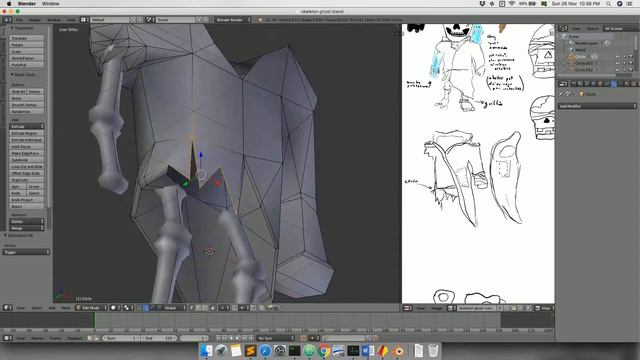Click the Extrude Region button
The height and width of the screenshot is (360, 640).
27,133
